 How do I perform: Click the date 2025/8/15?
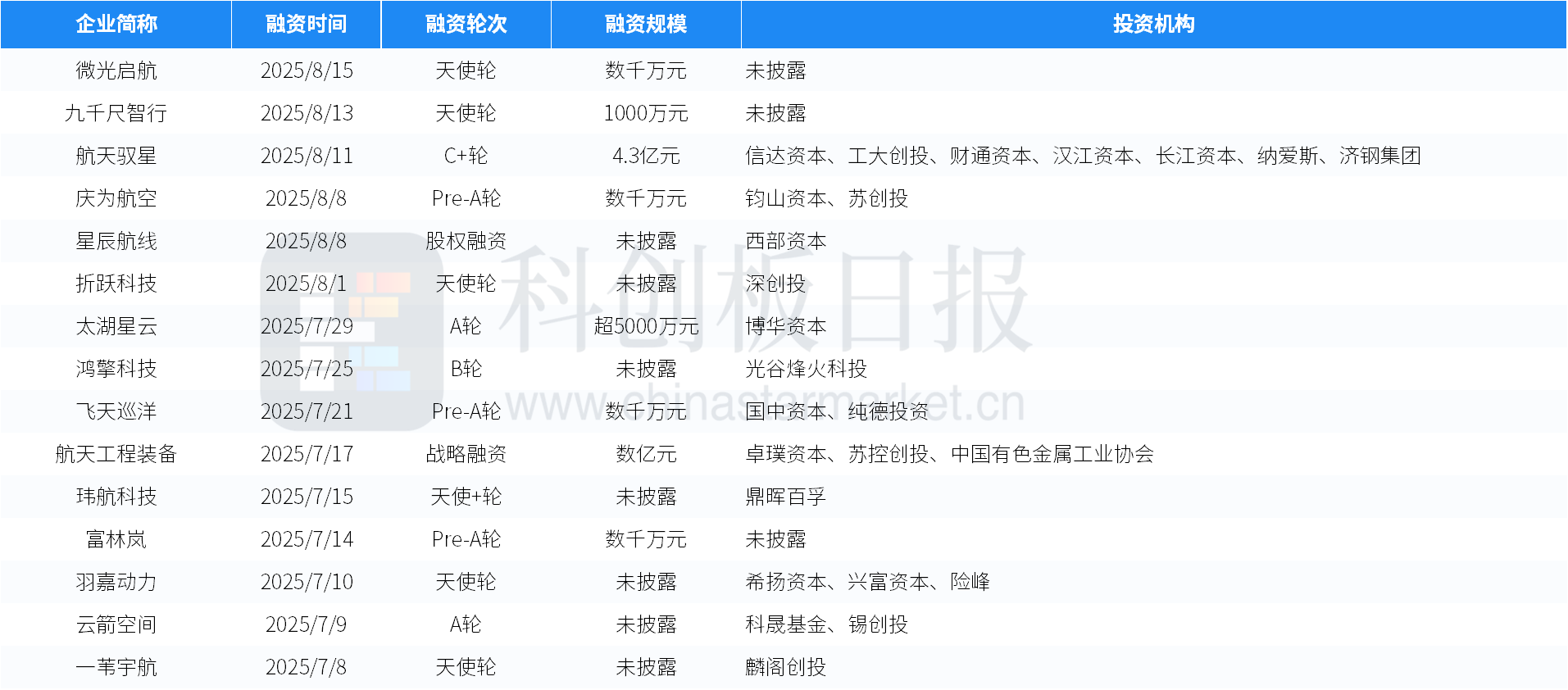click(x=307, y=70)
